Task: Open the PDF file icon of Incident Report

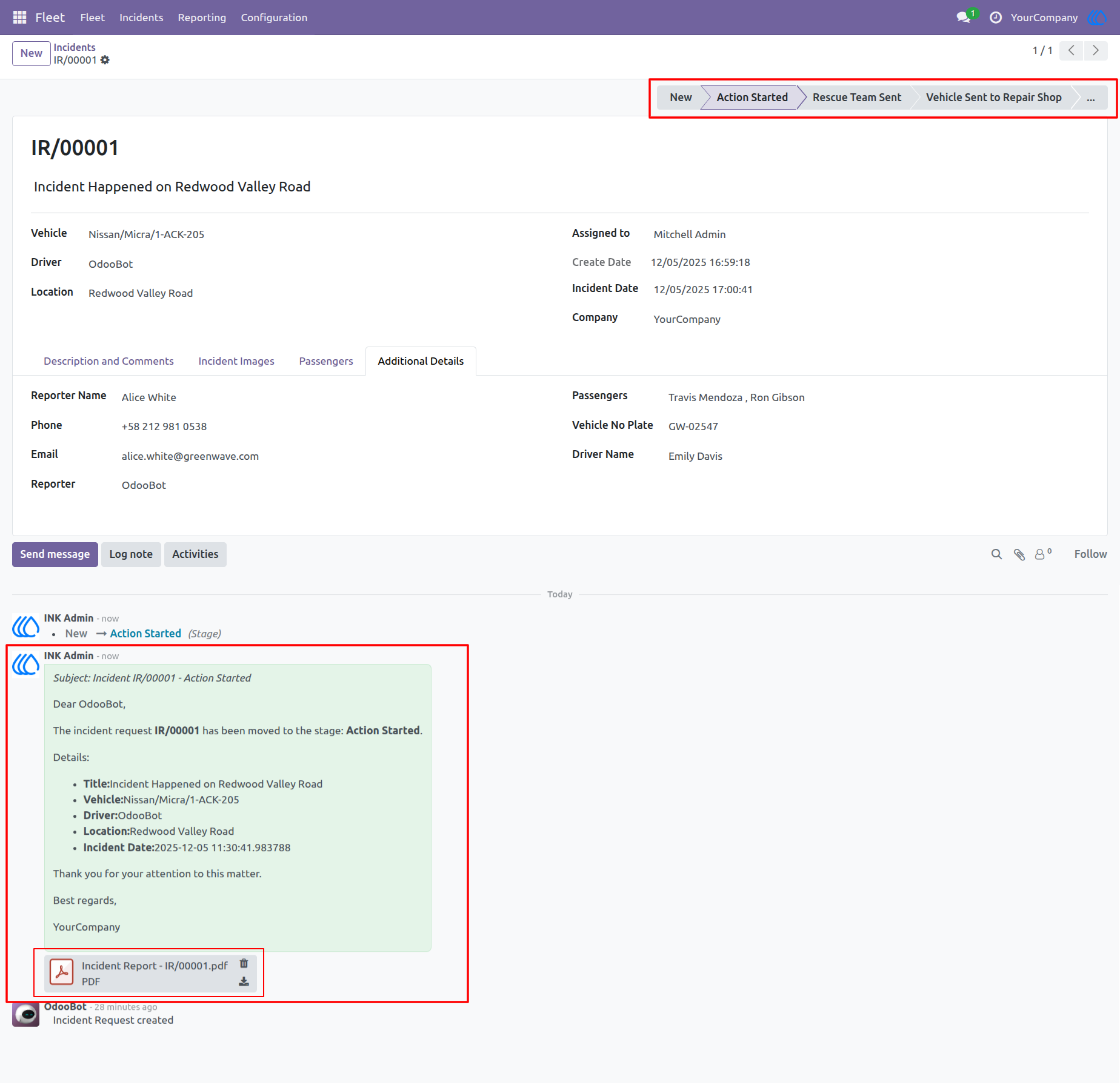Action: coord(61,972)
